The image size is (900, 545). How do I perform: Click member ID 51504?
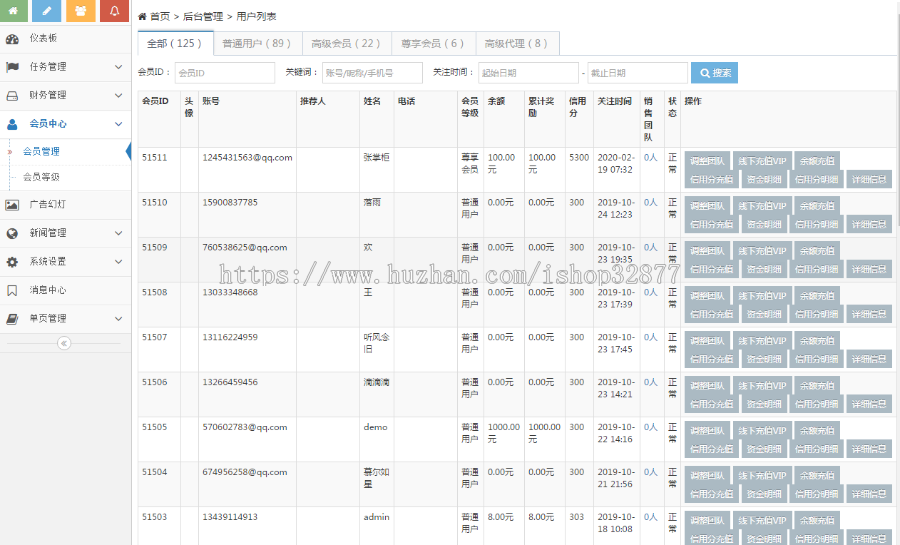point(155,472)
